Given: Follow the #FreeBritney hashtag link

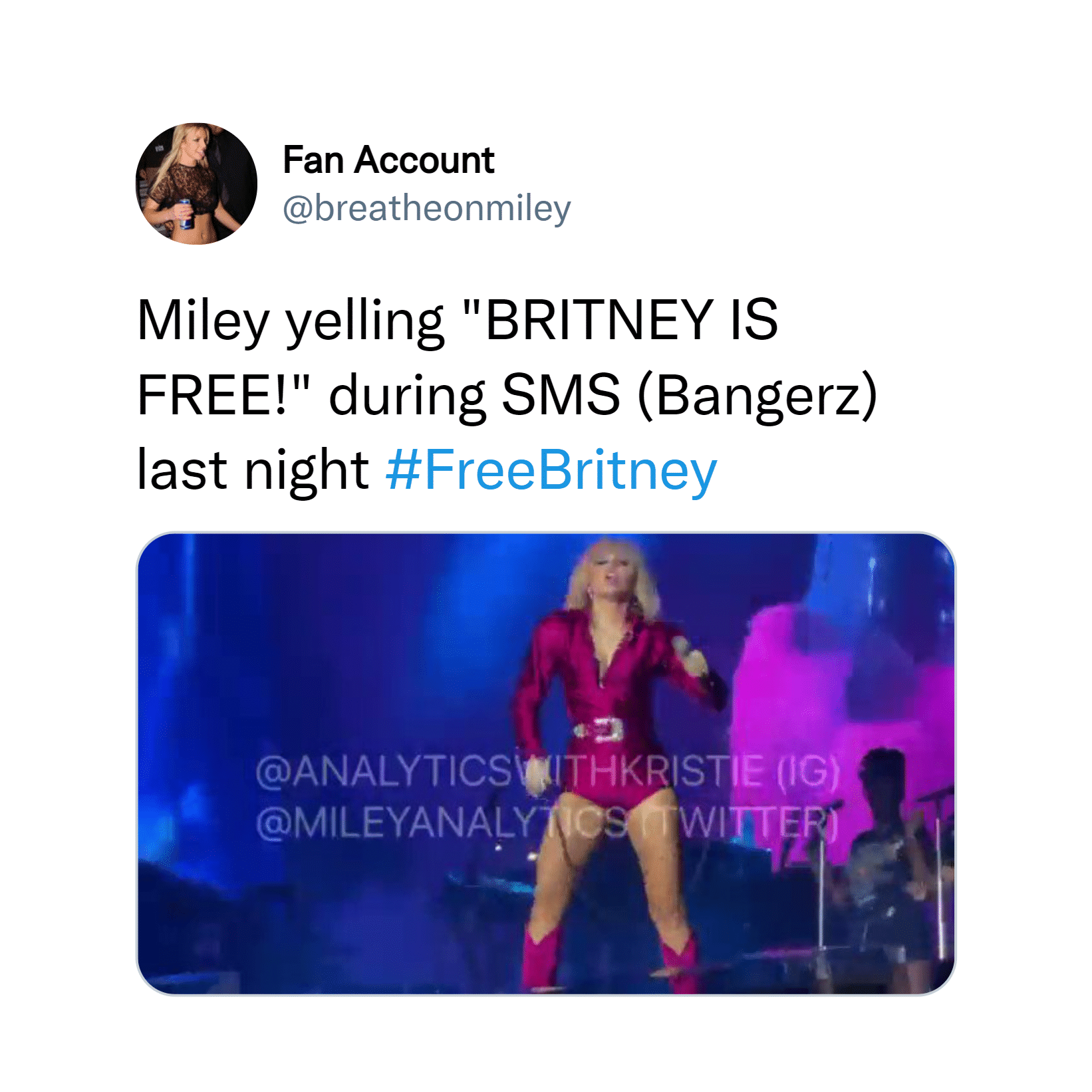Looking at the screenshot, I should coord(551,470).
